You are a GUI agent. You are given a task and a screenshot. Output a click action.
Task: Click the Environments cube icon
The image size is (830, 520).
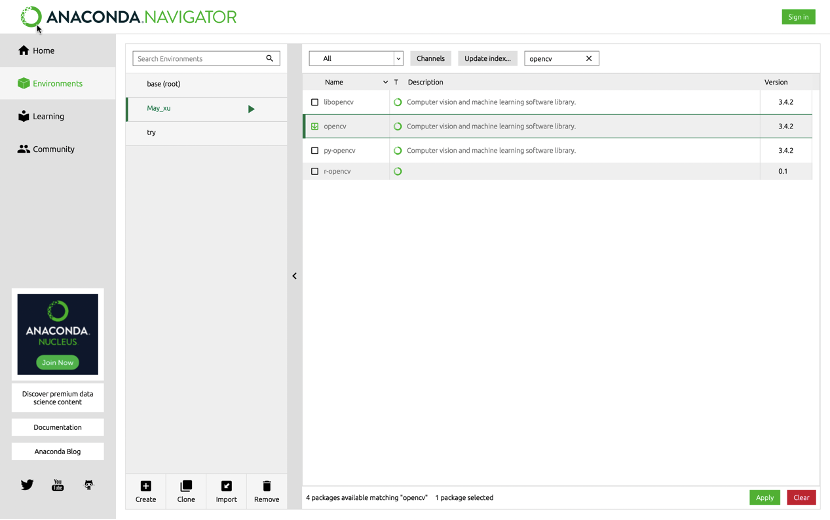point(23,83)
